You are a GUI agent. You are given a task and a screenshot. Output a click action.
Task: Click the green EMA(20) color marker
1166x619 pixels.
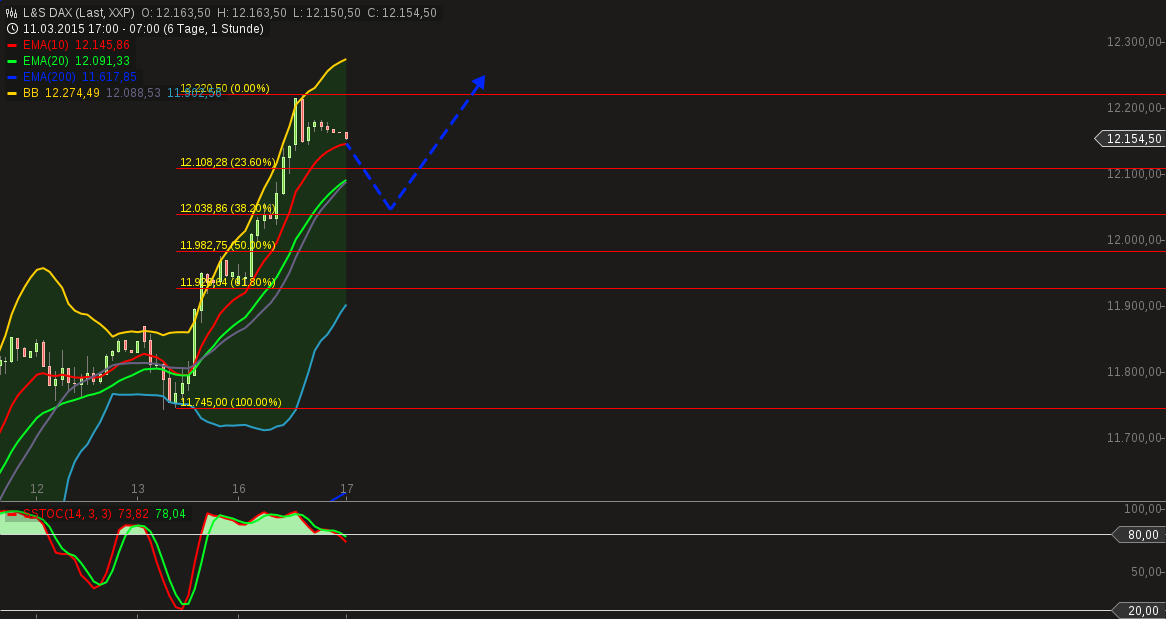[x=12, y=61]
